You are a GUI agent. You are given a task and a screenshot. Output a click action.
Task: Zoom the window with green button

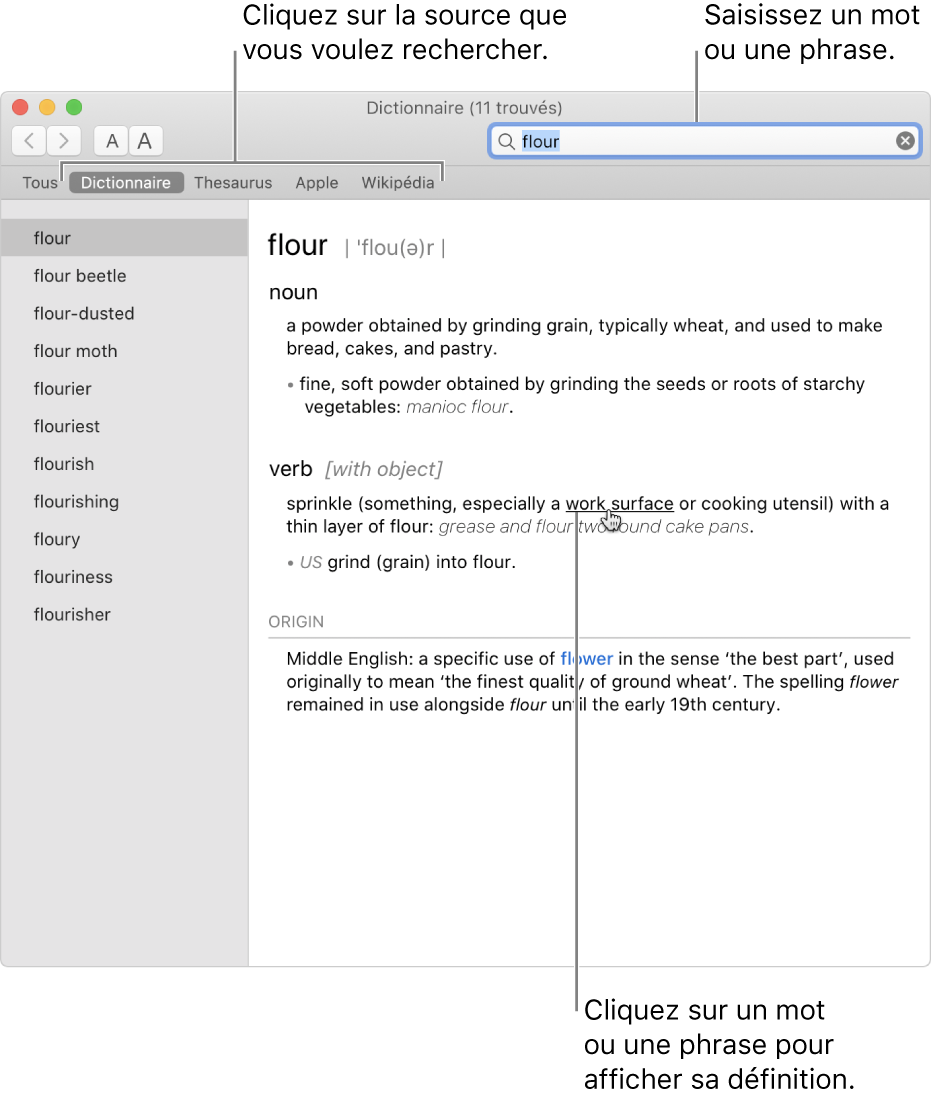pos(74,107)
